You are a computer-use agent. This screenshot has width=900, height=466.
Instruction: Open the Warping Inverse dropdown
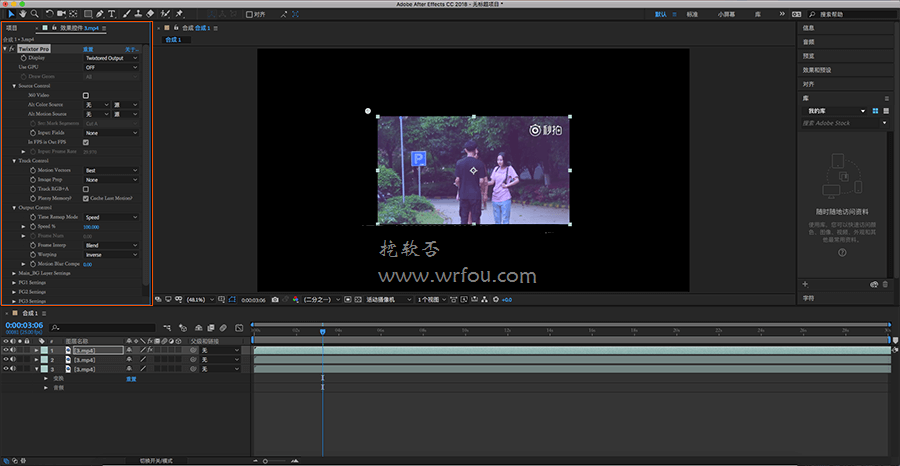click(x=111, y=255)
